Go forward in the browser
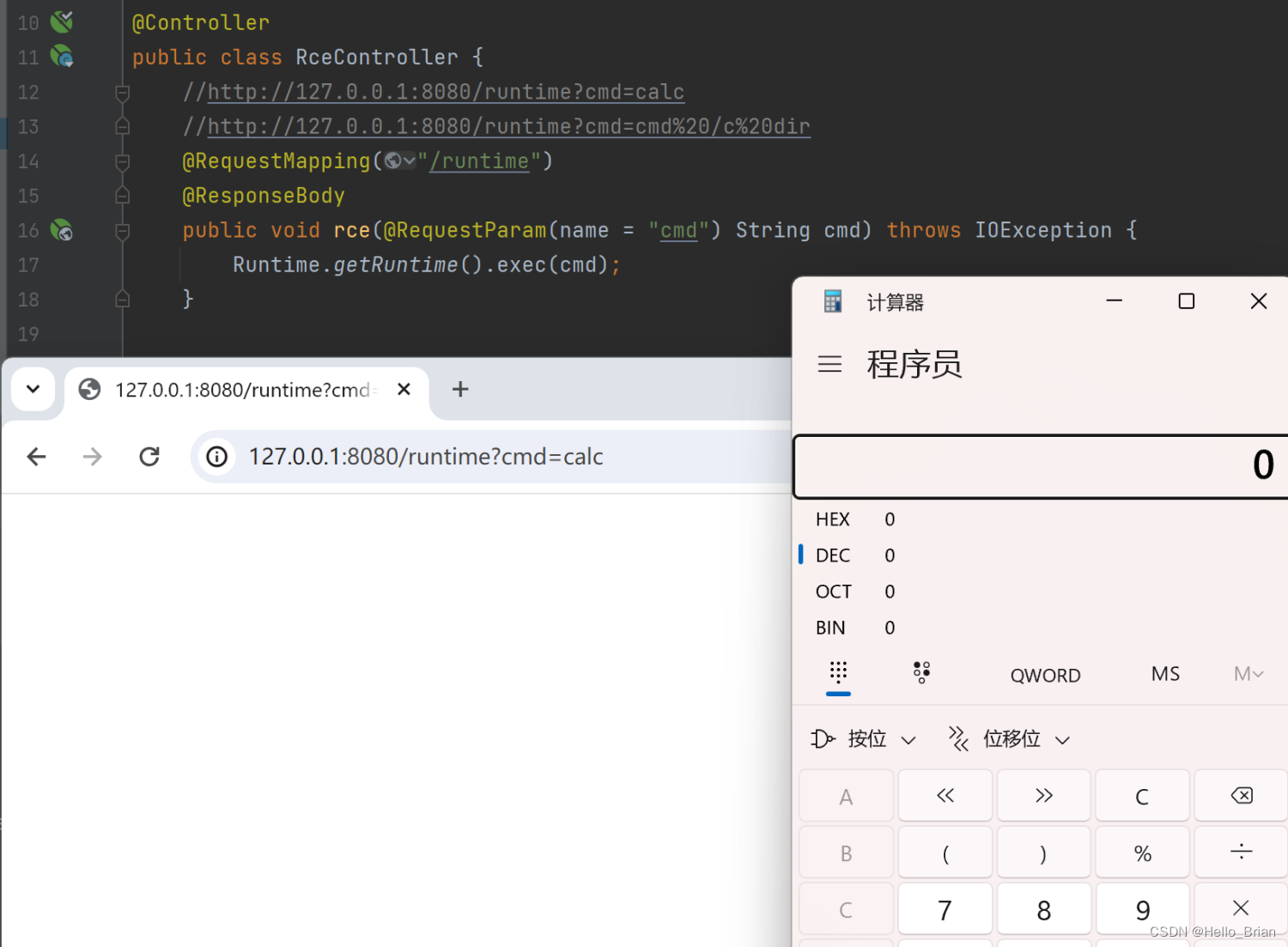The image size is (1288, 947). (93, 457)
